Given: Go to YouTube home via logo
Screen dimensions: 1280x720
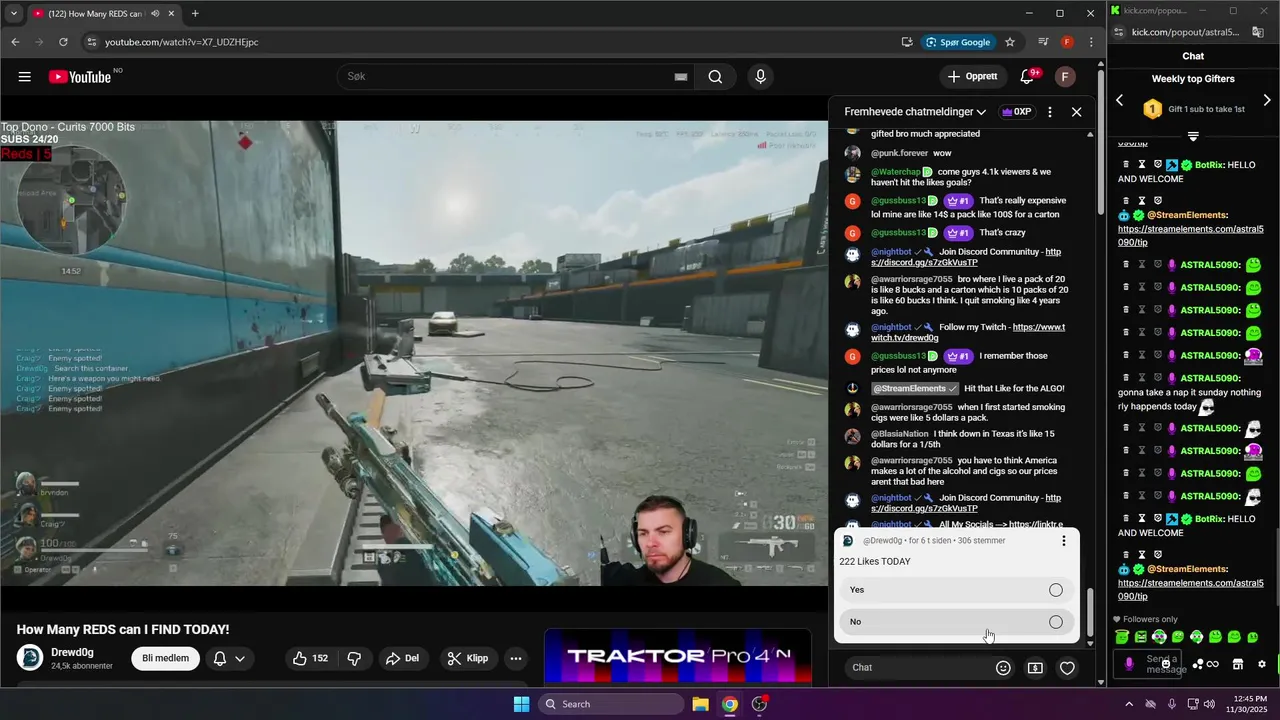Looking at the screenshot, I should 79,77.
